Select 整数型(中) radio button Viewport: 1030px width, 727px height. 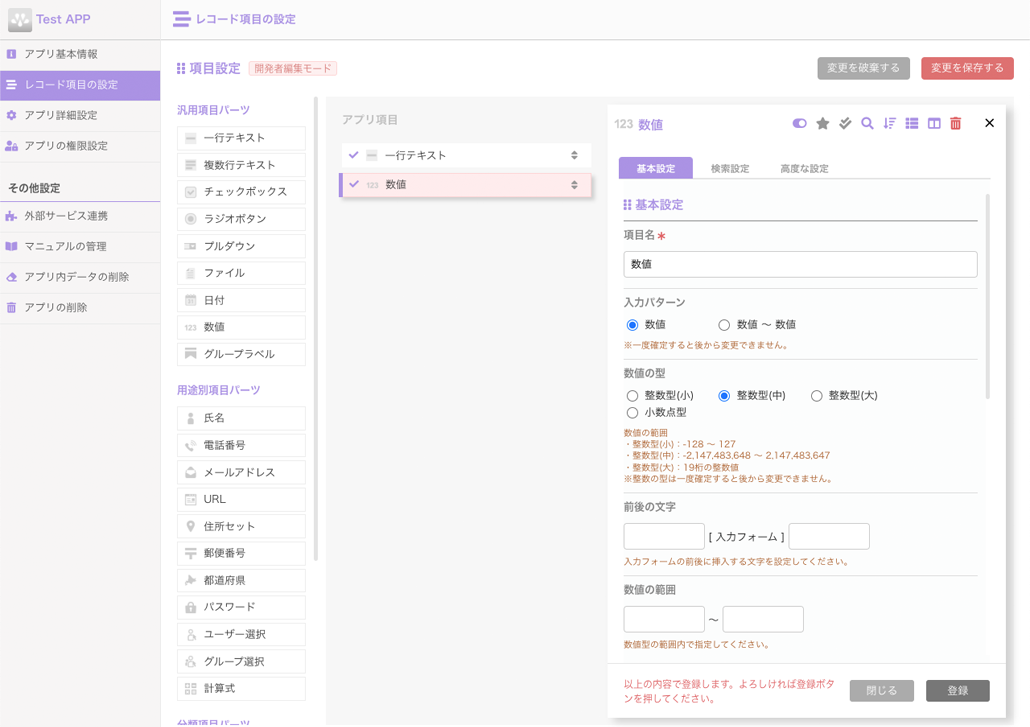tap(724, 396)
